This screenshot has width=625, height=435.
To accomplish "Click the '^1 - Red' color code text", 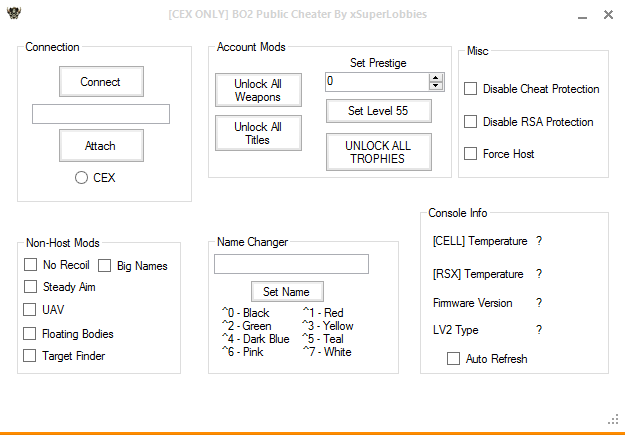I will coord(323,313).
